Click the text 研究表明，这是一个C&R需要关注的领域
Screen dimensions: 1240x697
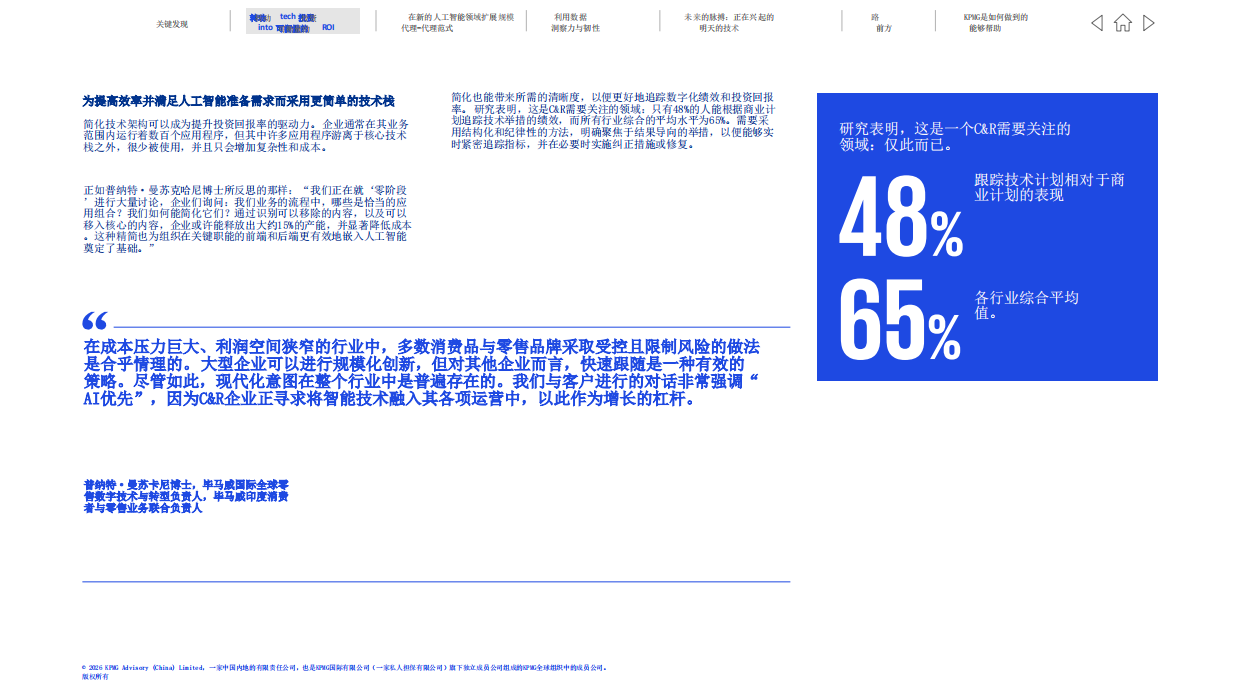[x=956, y=136]
